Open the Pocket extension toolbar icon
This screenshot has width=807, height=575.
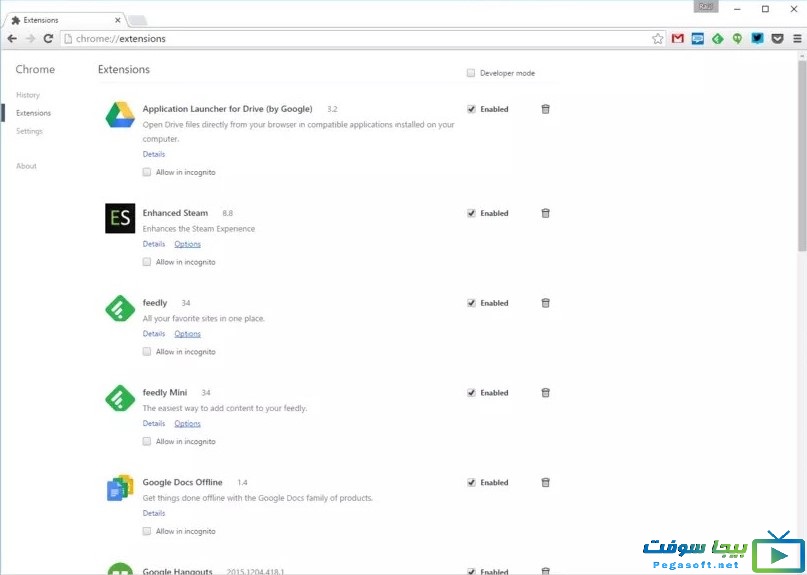click(x=777, y=39)
